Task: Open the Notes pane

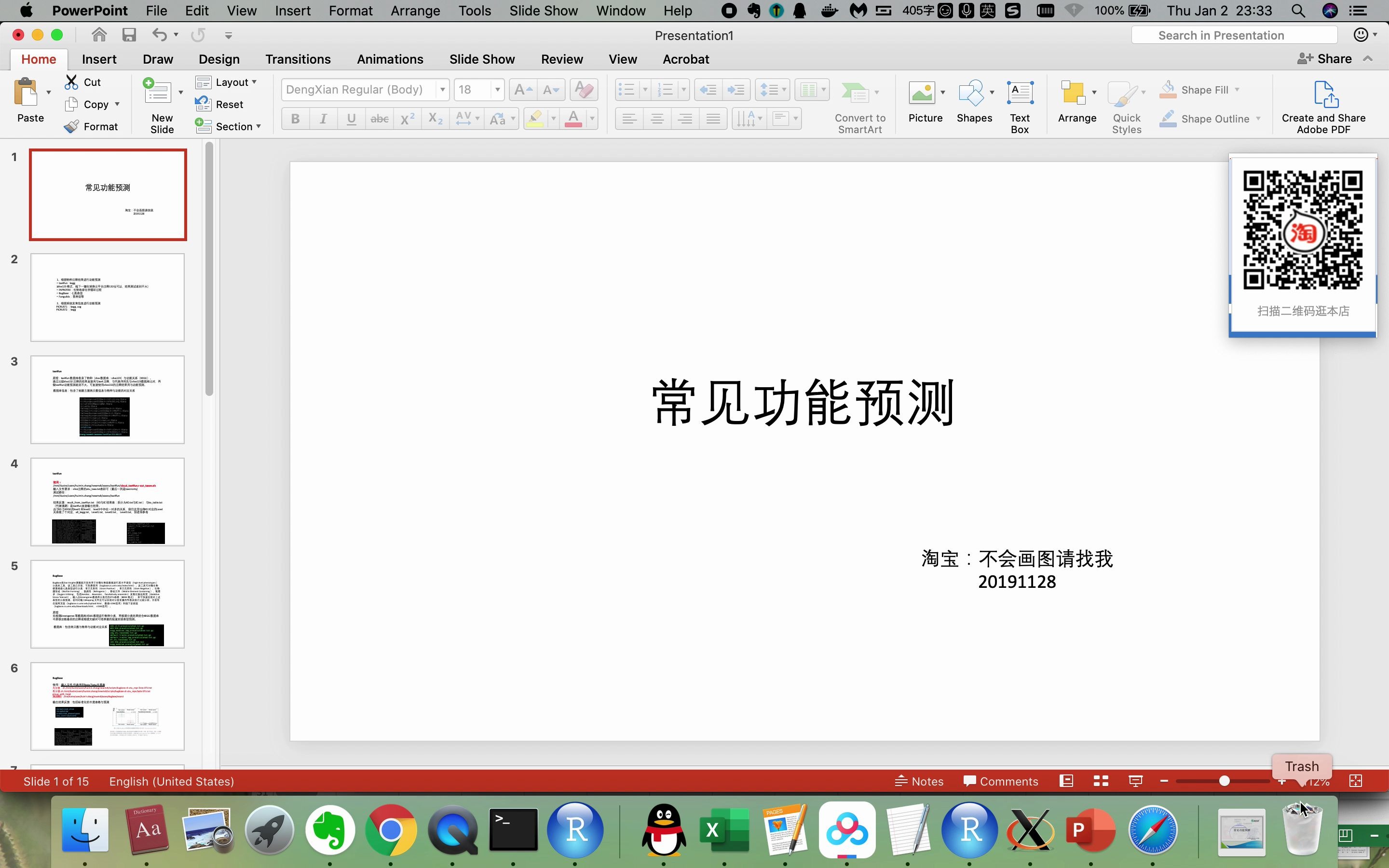Action: (x=920, y=781)
